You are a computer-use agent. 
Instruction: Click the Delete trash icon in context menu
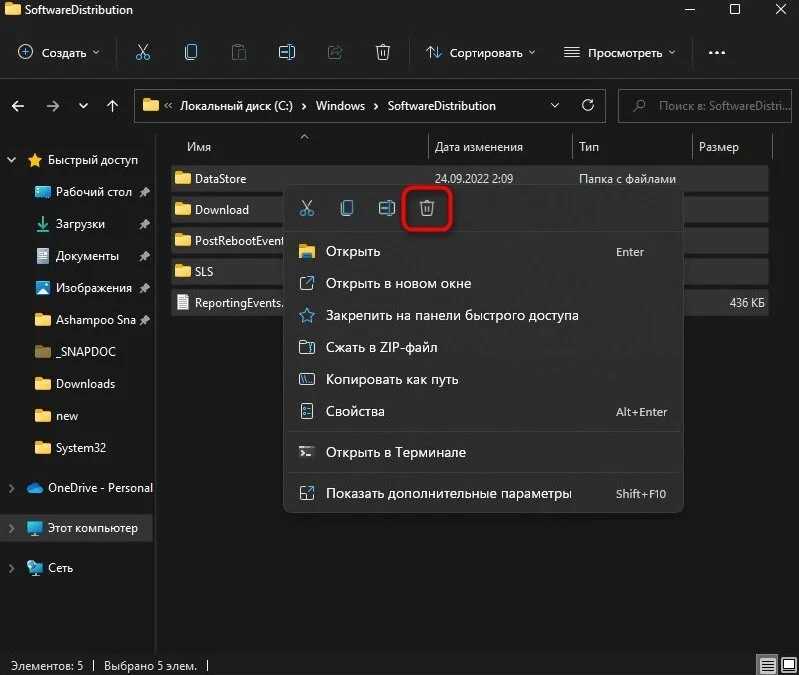coord(427,208)
